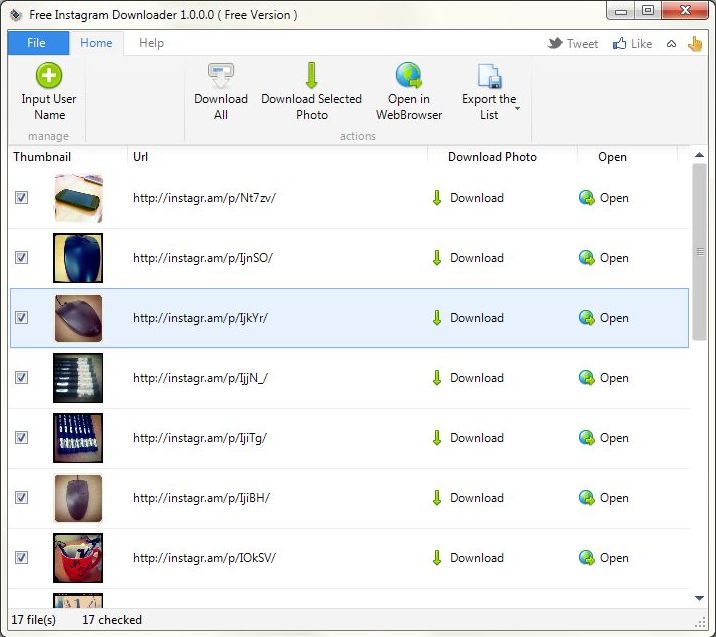This screenshot has width=716, height=637.
Task: Click green download arrow for Nt7zv row
Action: tap(437, 198)
